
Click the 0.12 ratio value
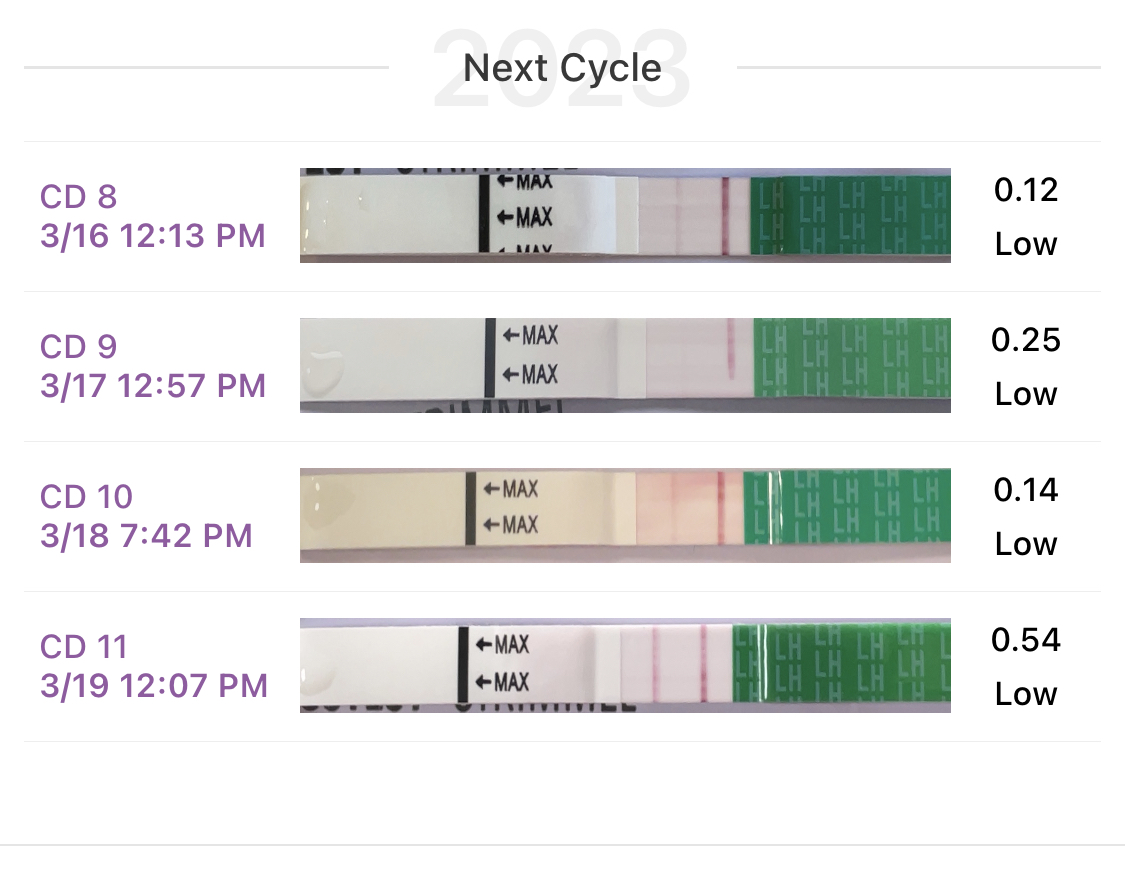coord(1026,190)
